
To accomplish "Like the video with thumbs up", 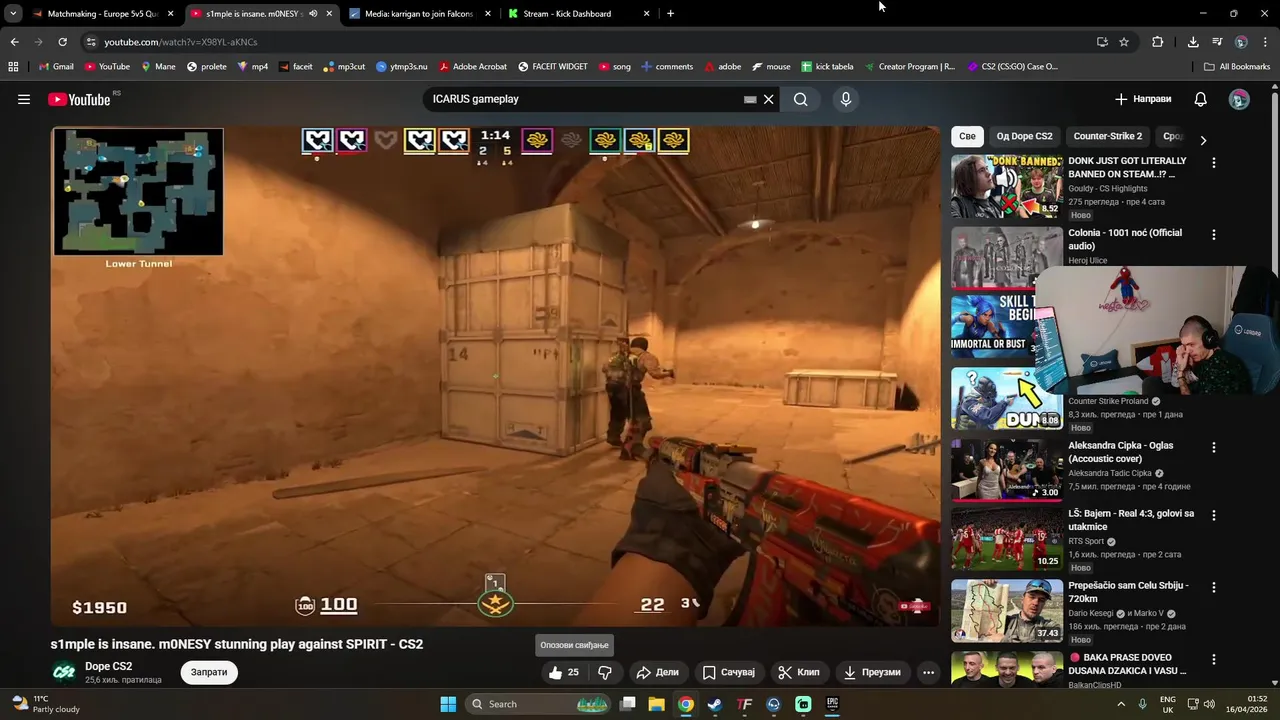I will point(564,672).
